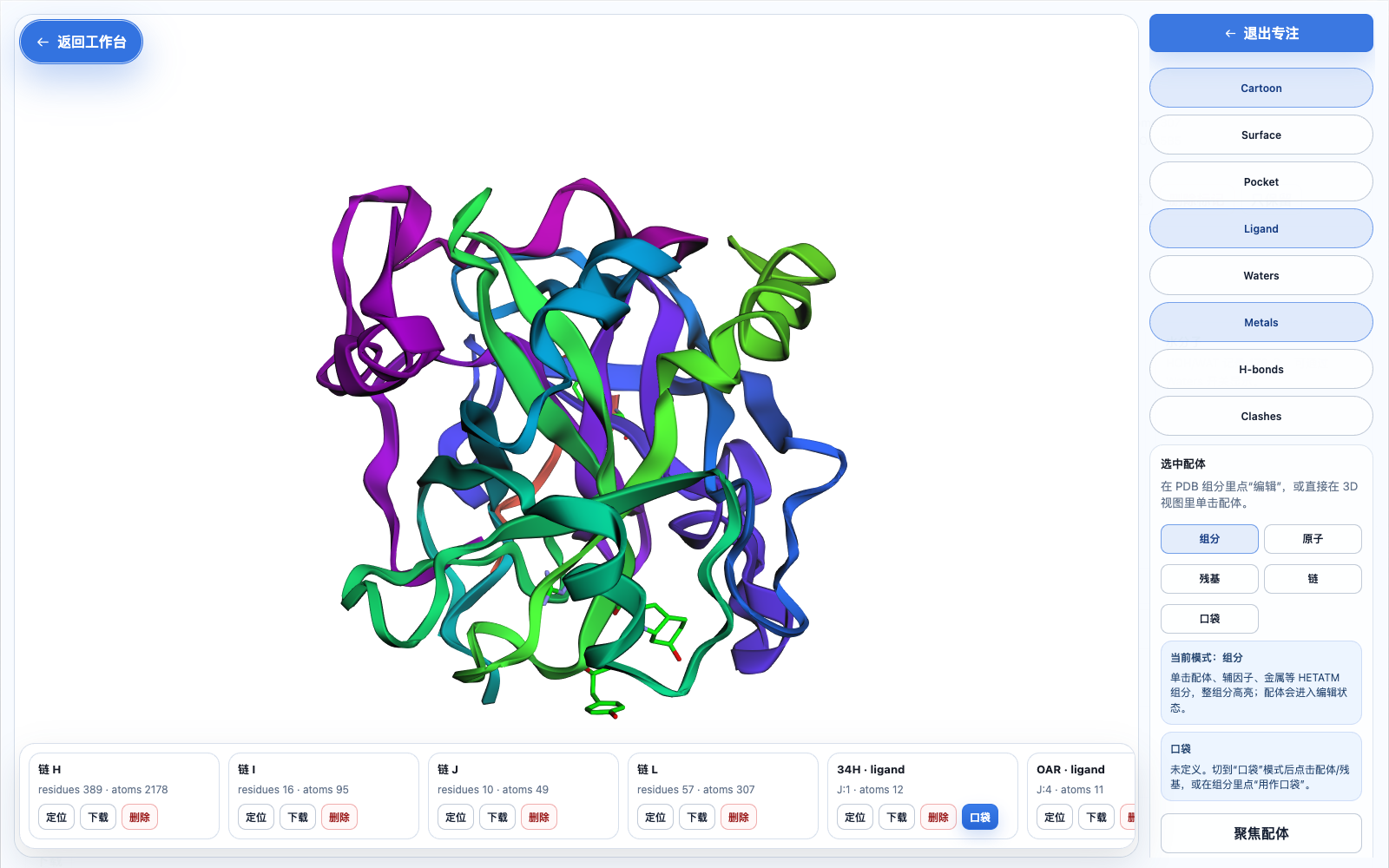Download chain H with 下载

click(98, 817)
